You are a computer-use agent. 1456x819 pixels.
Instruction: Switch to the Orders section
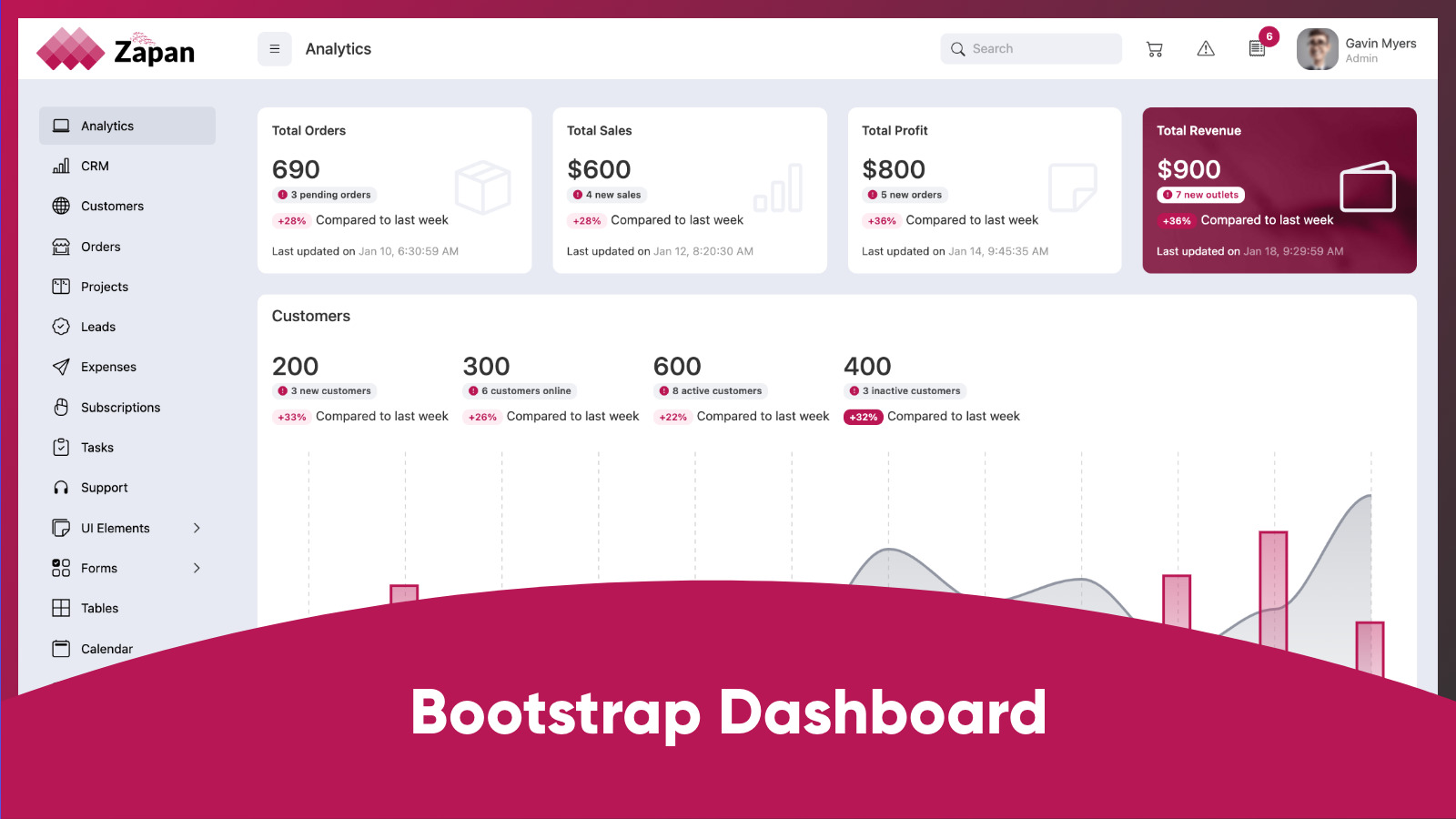[x=100, y=247]
